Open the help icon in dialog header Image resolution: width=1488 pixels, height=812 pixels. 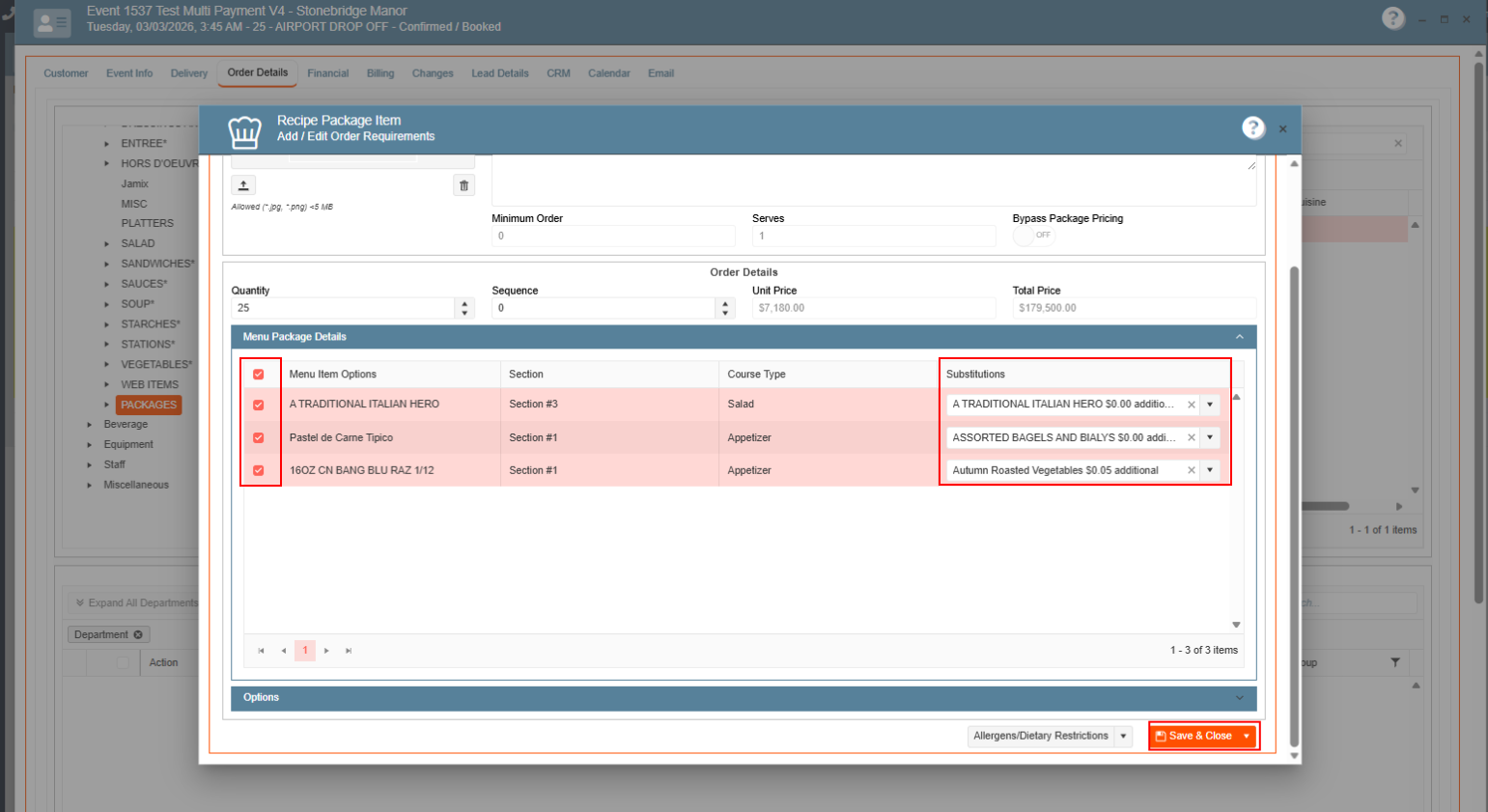pos(1252,128)
